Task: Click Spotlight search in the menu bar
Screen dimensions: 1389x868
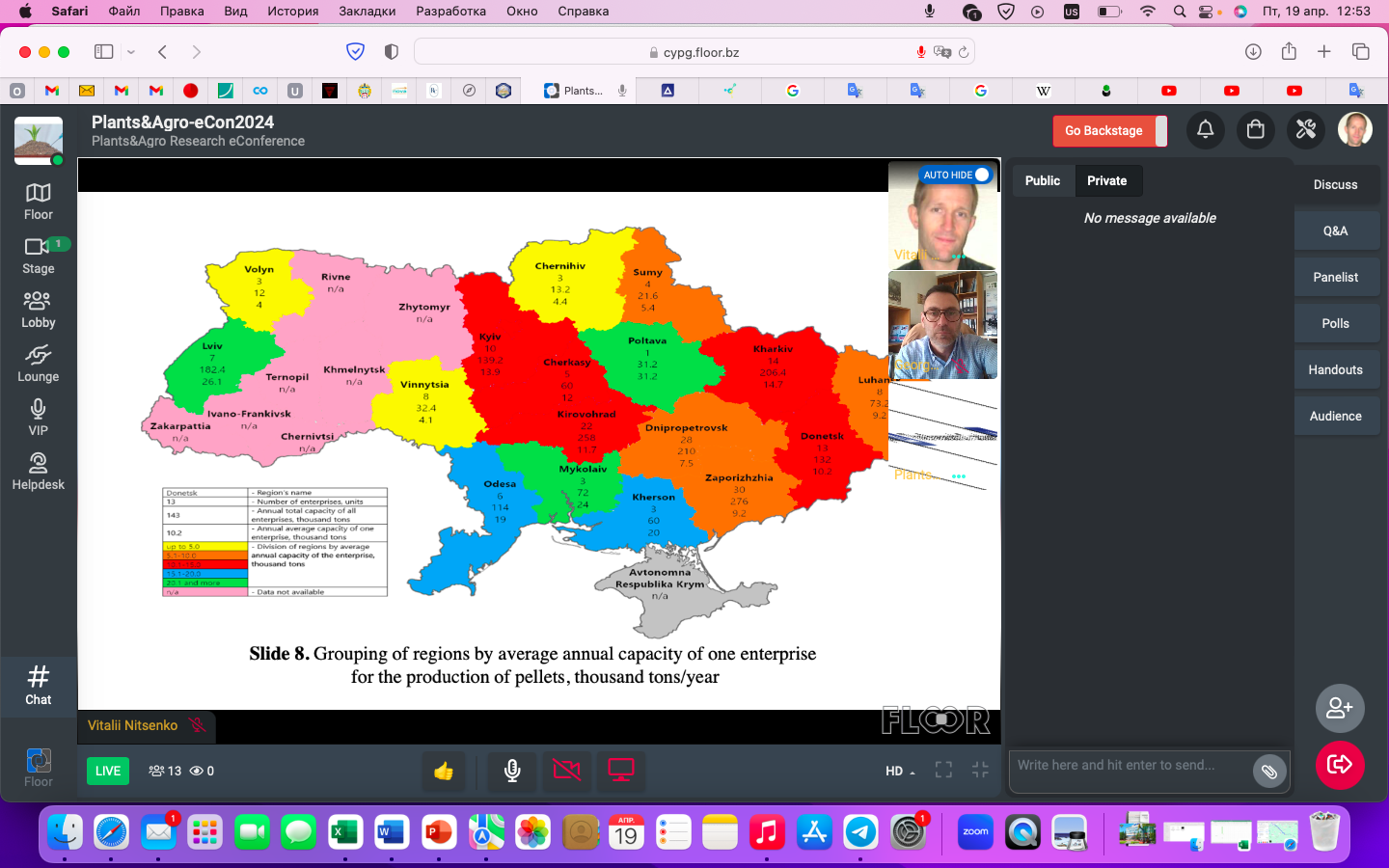Action: (x=1179, y=12)
